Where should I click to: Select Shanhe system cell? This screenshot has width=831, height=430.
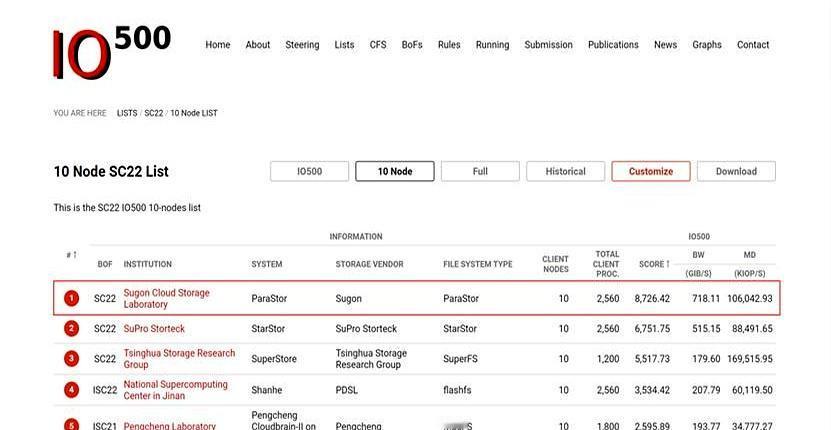tap(267, 390)
